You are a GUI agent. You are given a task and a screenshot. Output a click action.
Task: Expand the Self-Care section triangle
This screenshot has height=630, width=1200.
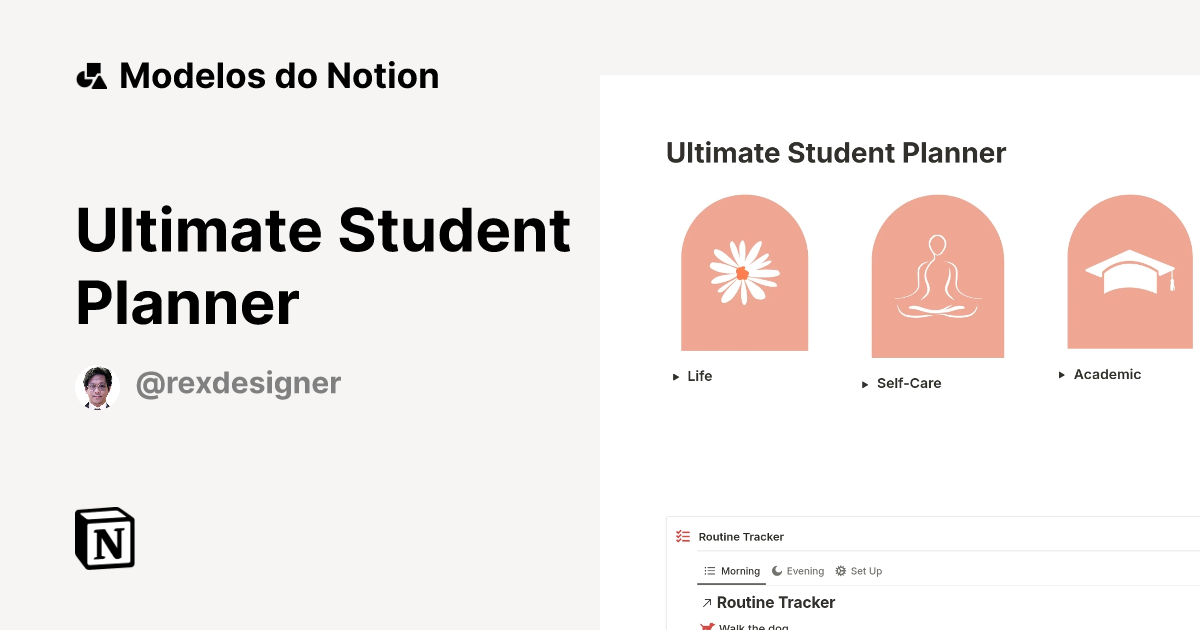[x=864, y=383]
